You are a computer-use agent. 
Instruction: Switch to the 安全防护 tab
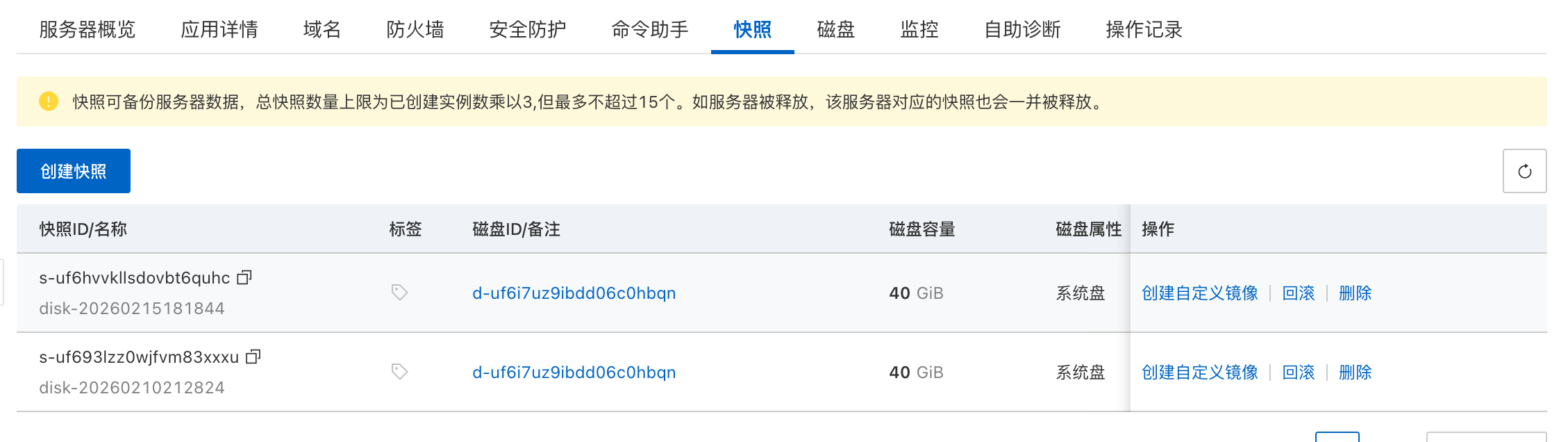pyautogui.click(x=528, y=29)
